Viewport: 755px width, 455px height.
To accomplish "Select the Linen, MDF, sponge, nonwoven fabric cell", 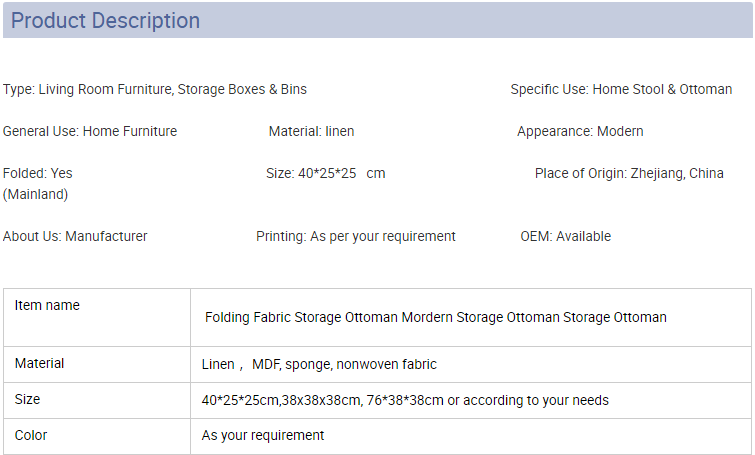I will pos(471,364).
